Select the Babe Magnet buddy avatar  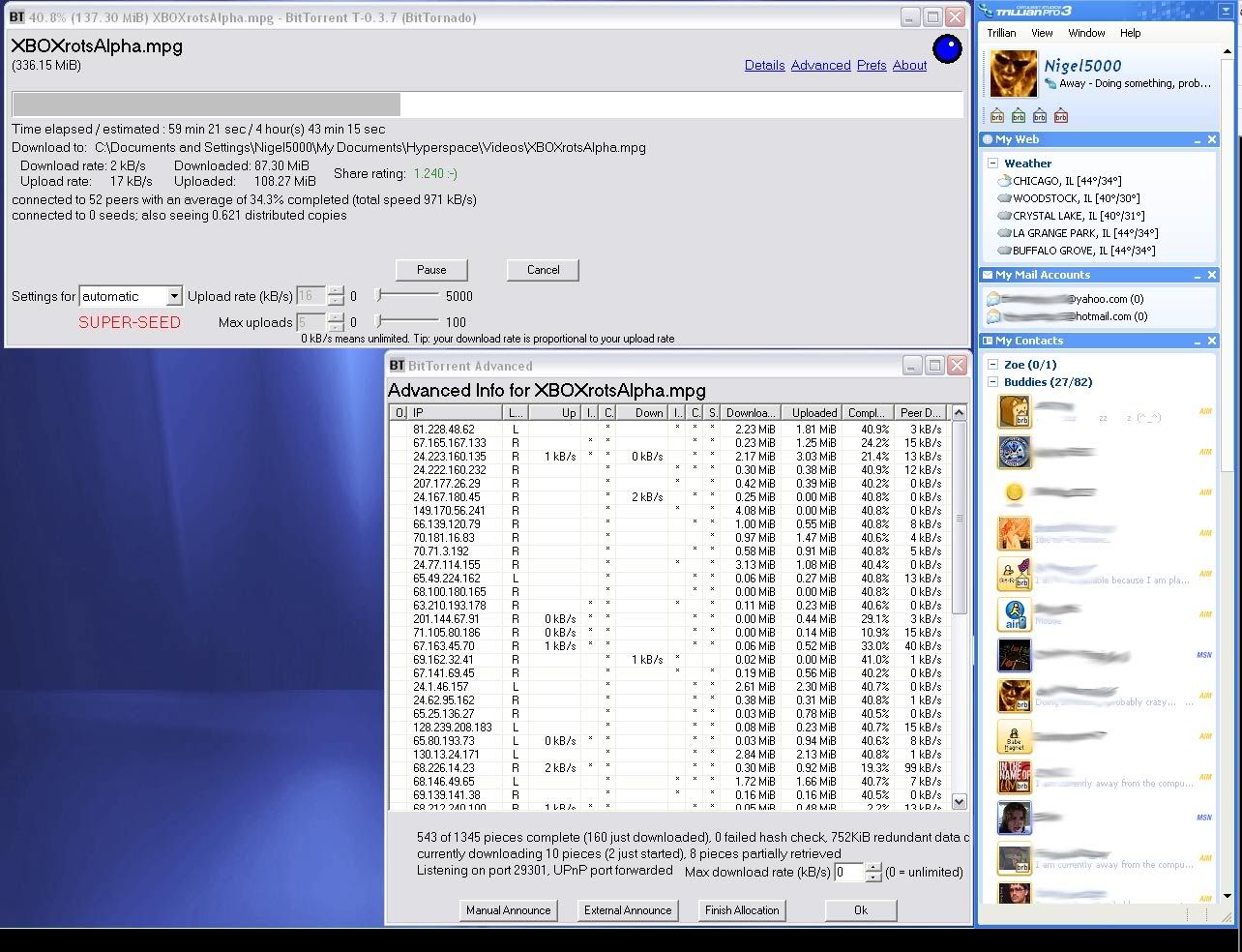point(1015,736)
